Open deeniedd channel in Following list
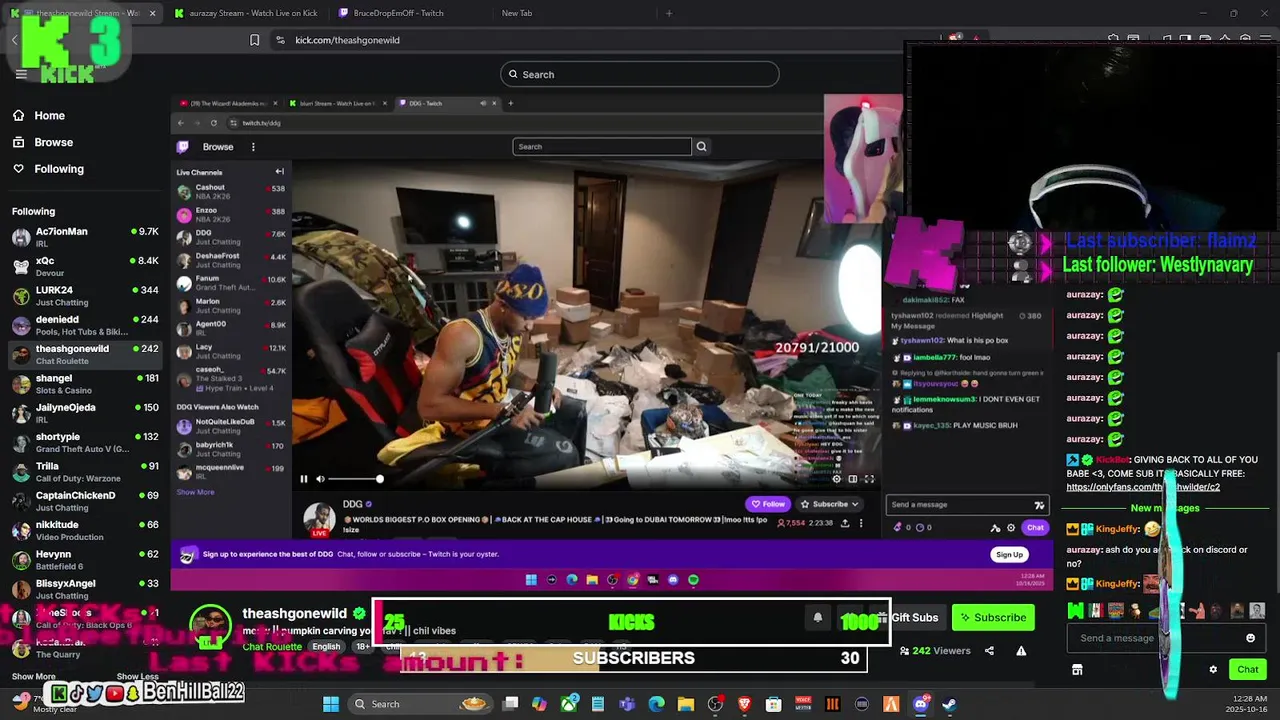Image resolution: width=1280 pixels, height=720 pixels. pos(84,325)
